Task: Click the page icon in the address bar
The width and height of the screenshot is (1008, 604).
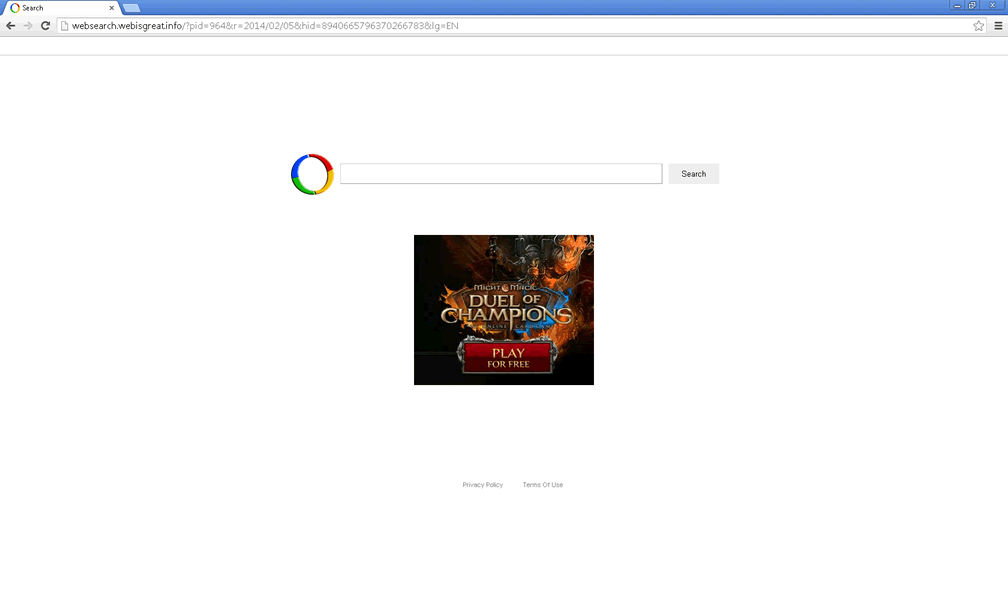Action: (x=64, y=26)
